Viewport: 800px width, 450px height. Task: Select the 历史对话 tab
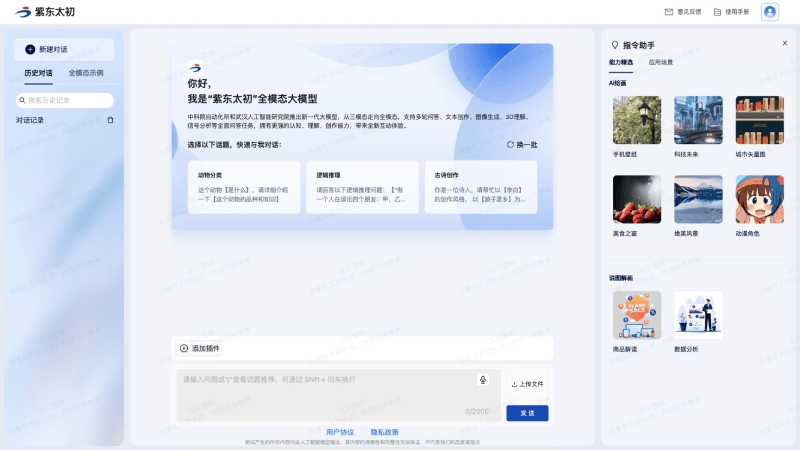pyautogui.click(x=39, y=73)
